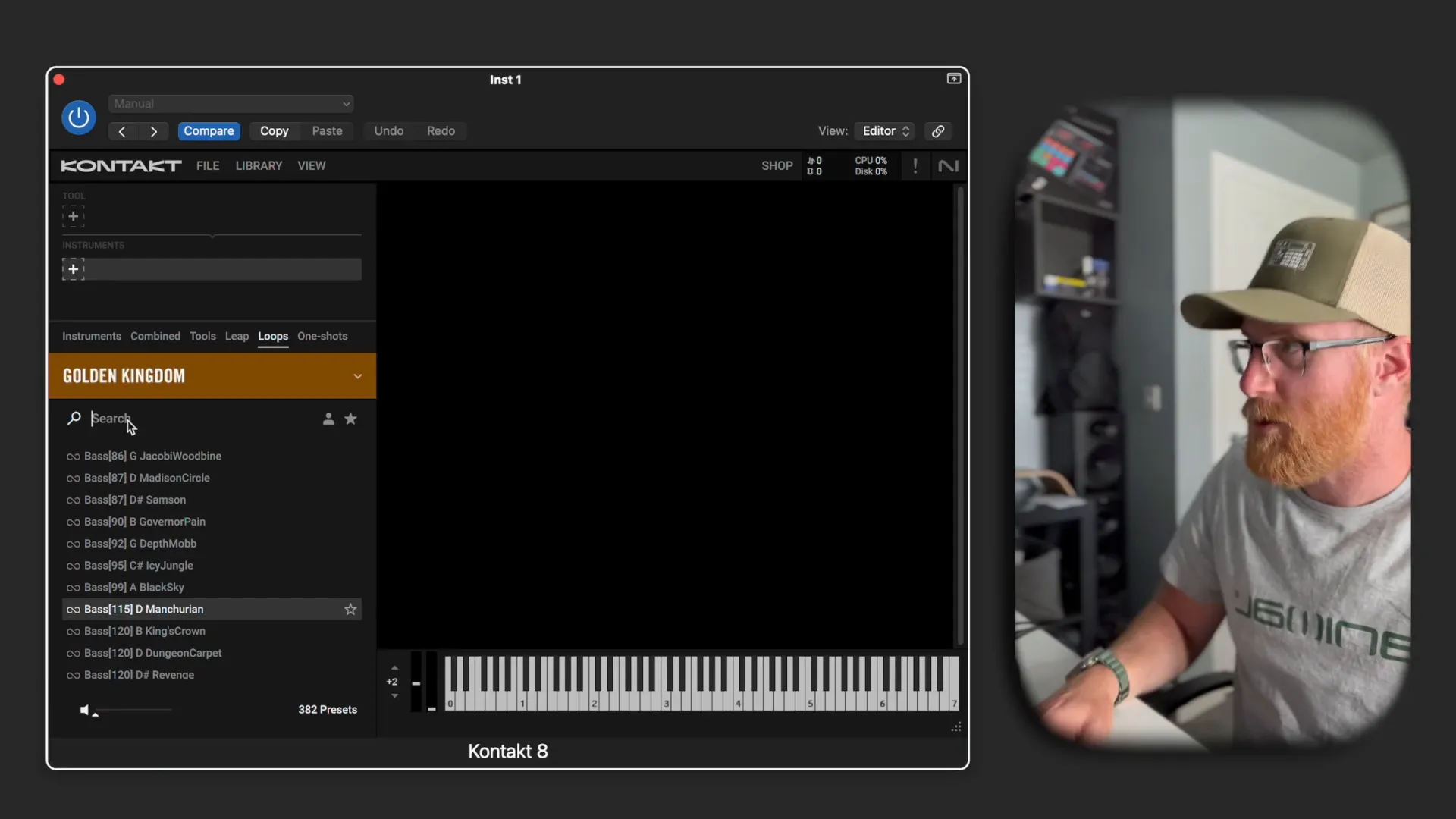Switch to the Leap tab

(237, 337)
